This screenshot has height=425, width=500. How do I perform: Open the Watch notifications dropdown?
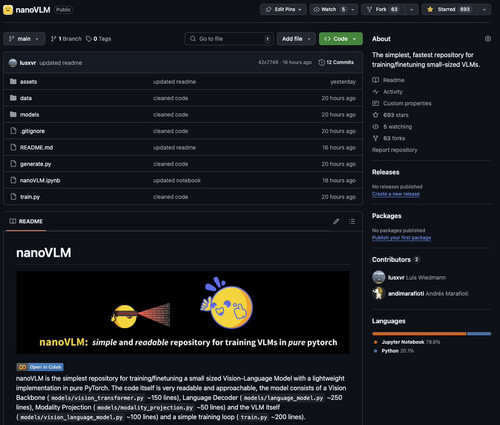352,9
